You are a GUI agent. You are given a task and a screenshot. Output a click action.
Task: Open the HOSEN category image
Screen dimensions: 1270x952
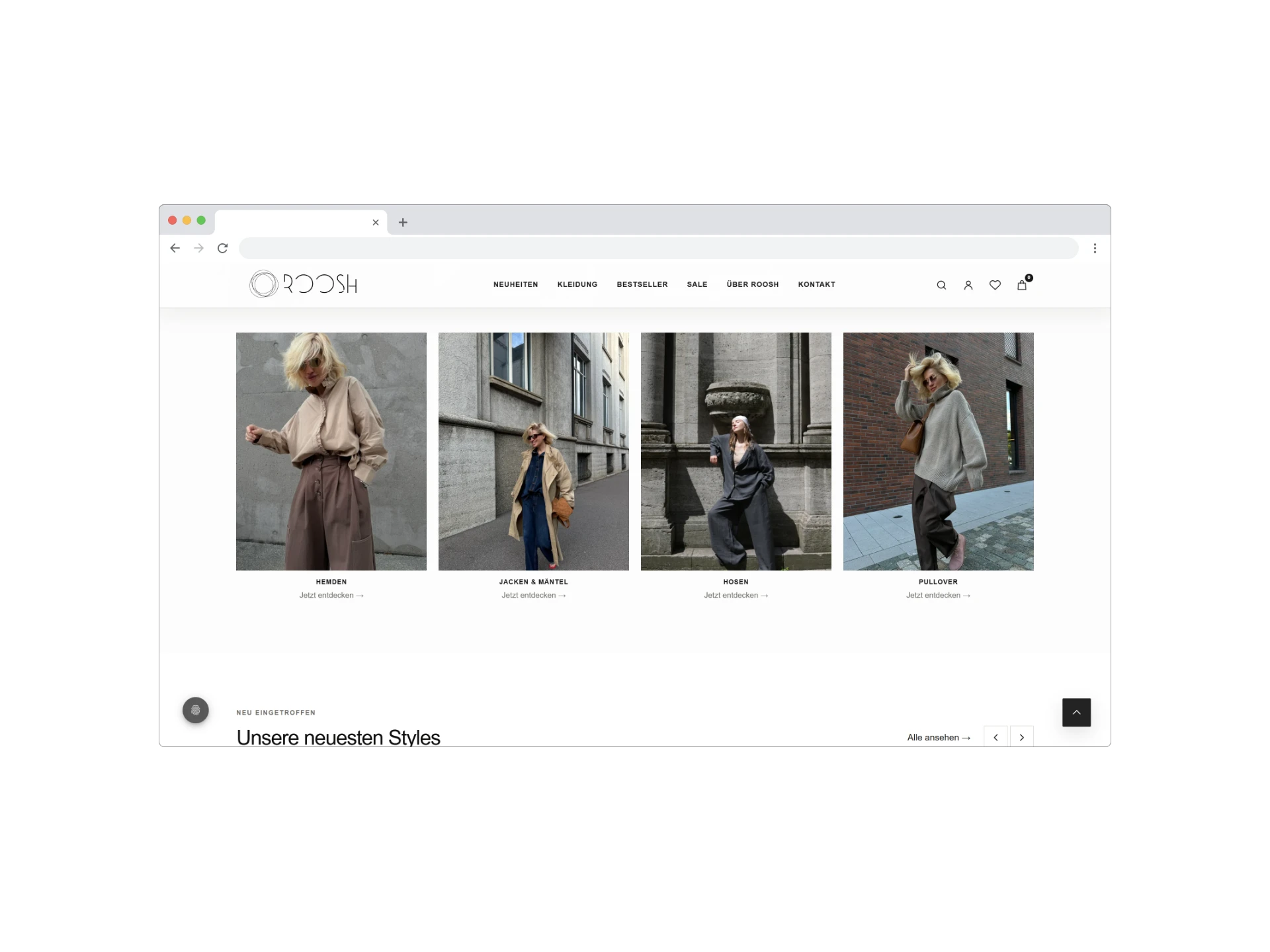[x=736, y=452]
